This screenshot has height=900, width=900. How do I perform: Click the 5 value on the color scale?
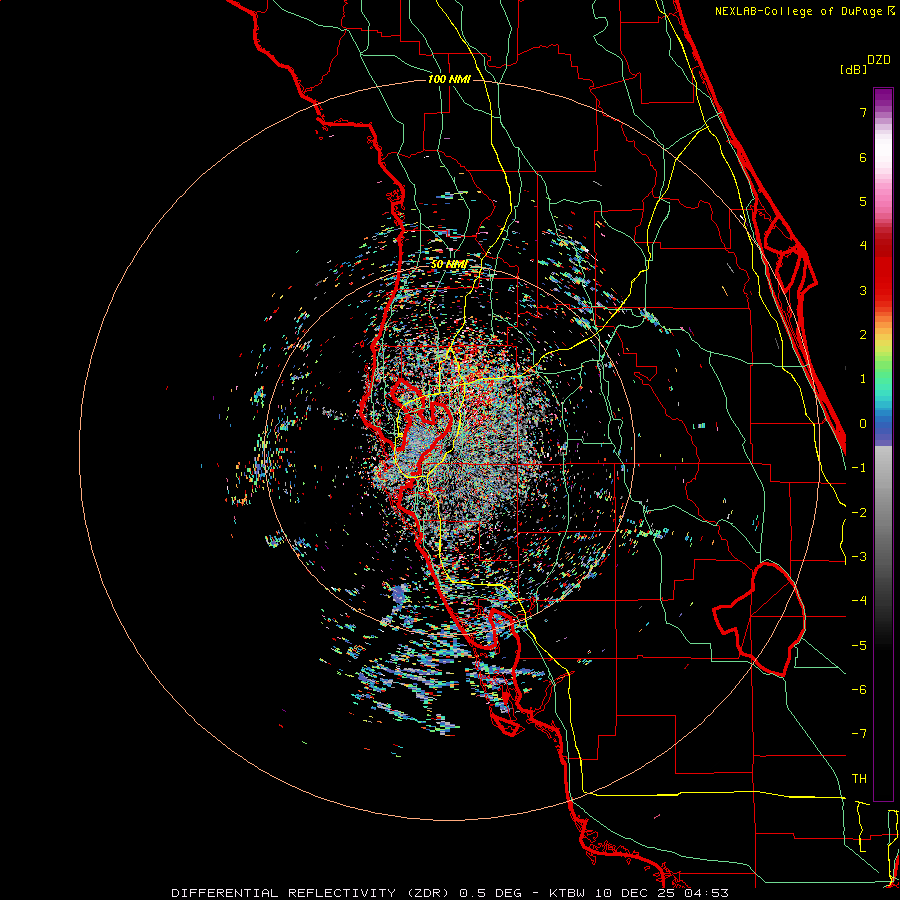pyautogui.click(x=863, y=201)
